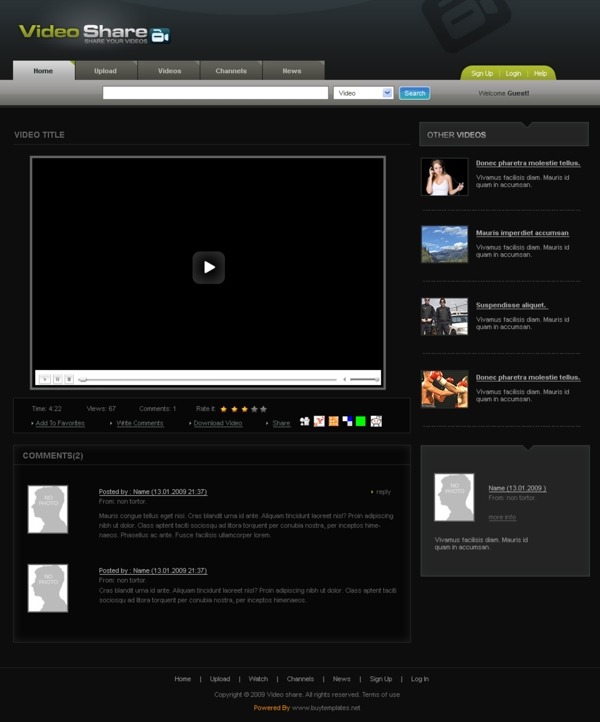Click the www.buytemplates.net link
Screen dimensions: 600x722
(x=326, y=708)
